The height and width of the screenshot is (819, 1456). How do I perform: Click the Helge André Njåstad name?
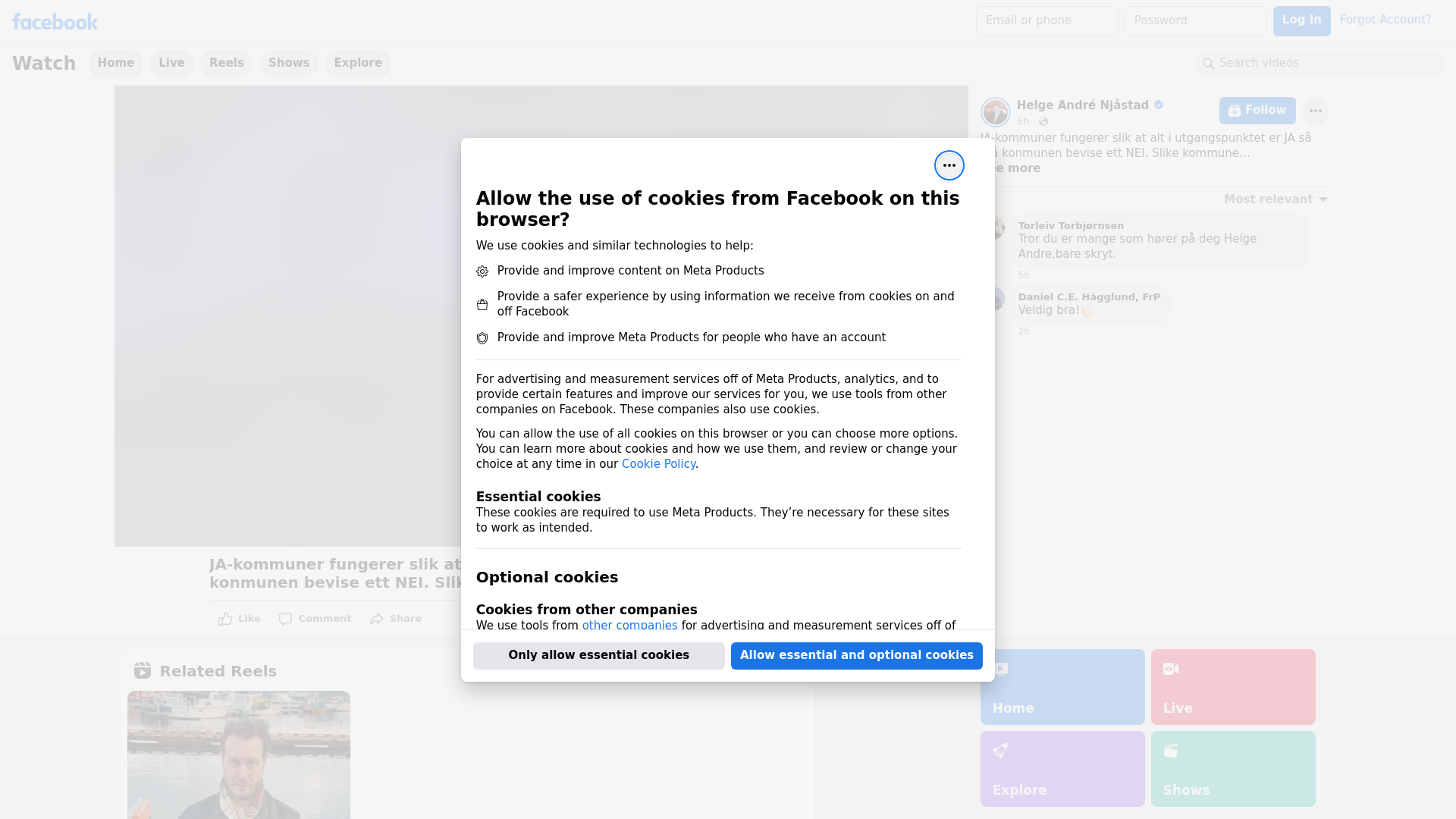tap(1082, 105)
